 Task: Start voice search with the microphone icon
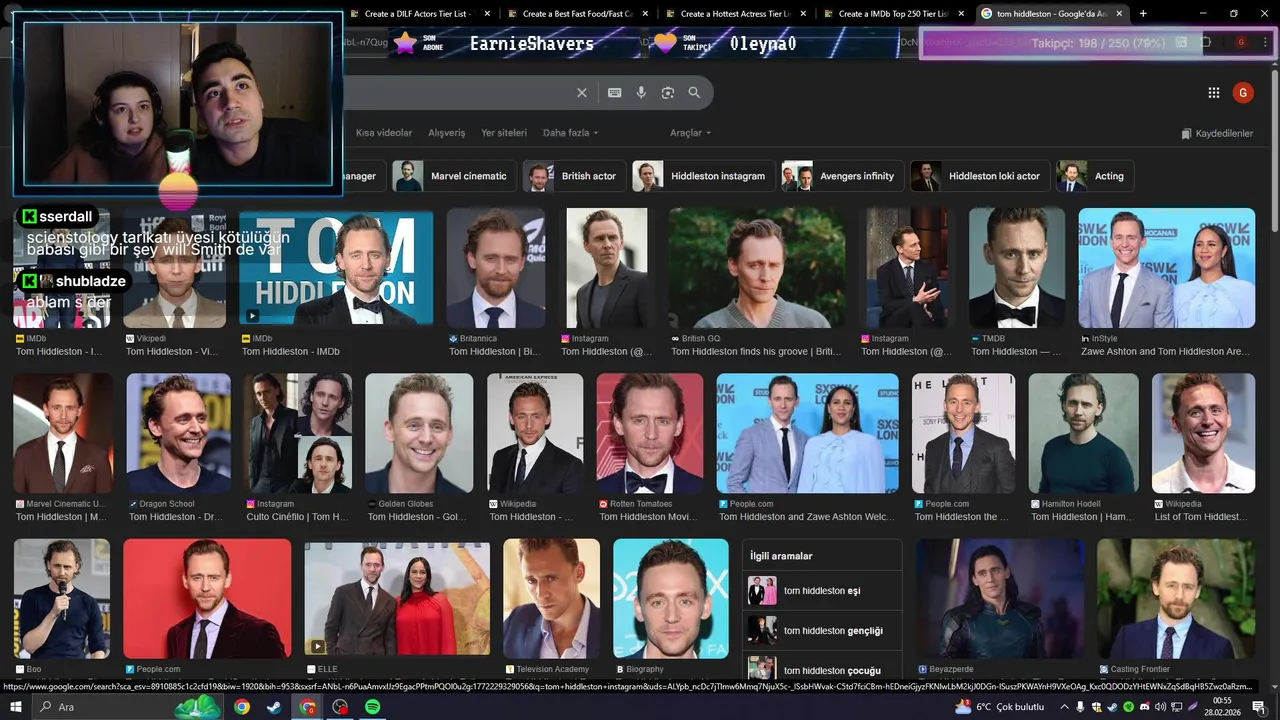click(641, 92)
